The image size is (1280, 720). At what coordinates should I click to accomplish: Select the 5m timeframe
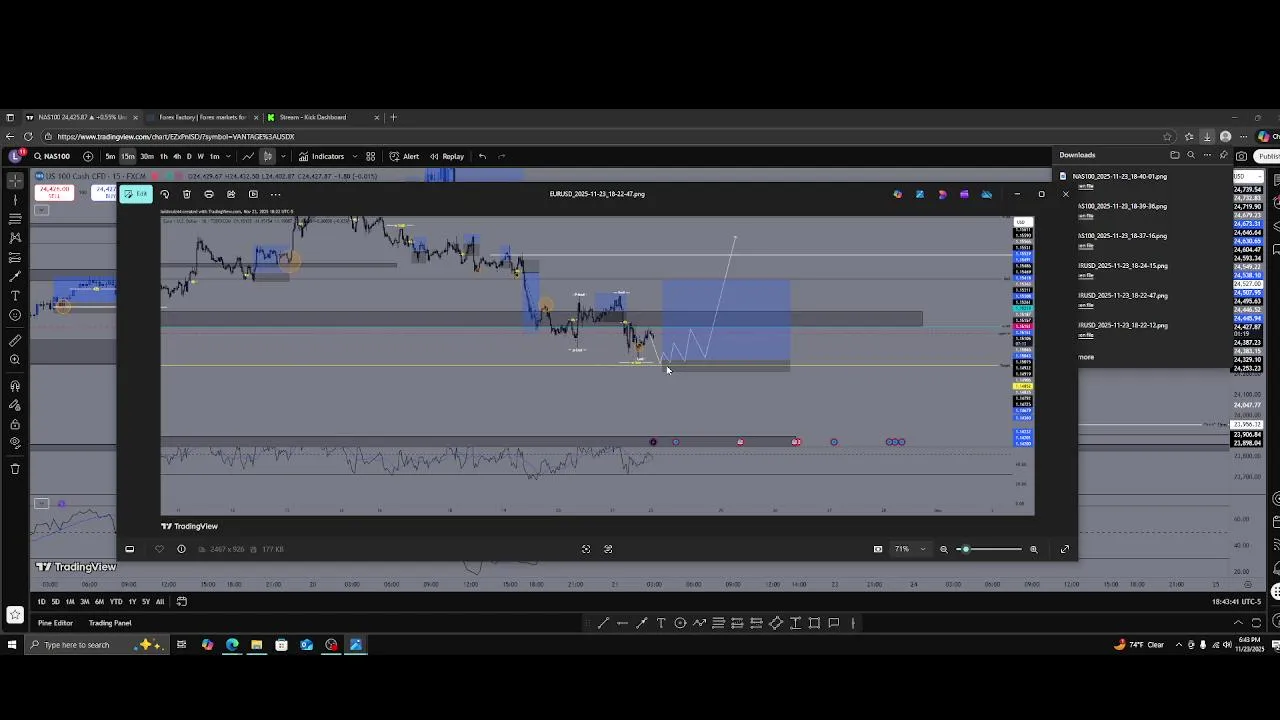pos(110,156)
